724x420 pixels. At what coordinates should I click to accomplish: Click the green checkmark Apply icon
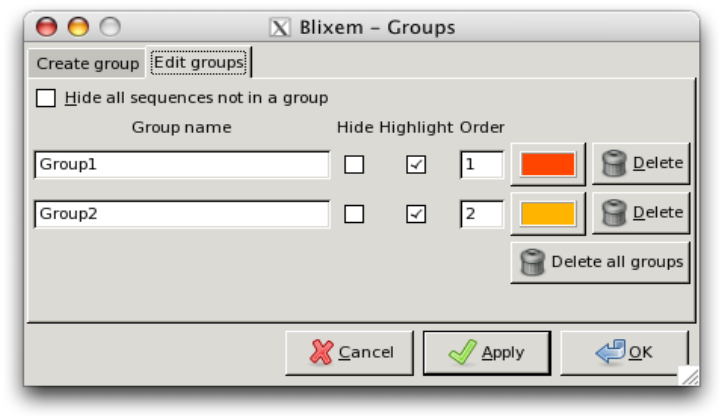pyautogui.click(x=461, y=352)
